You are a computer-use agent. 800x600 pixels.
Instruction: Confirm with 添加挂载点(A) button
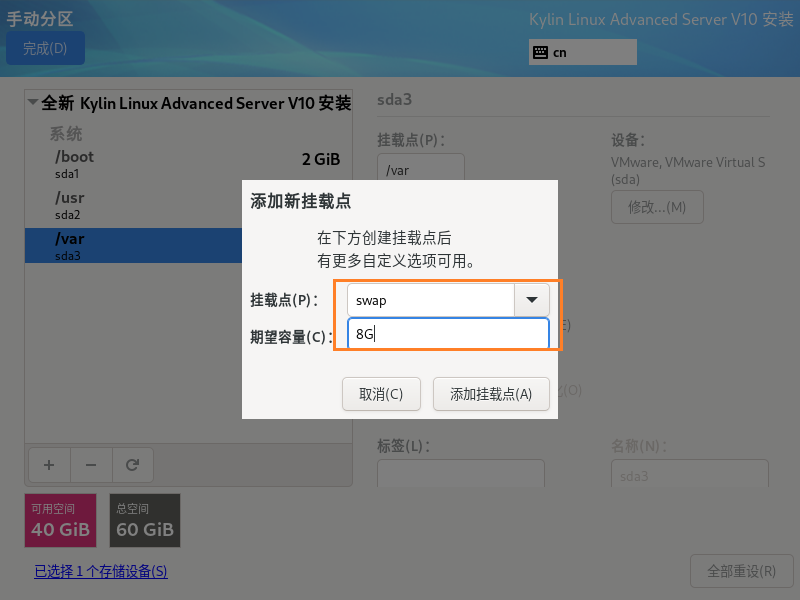(491, 394)
